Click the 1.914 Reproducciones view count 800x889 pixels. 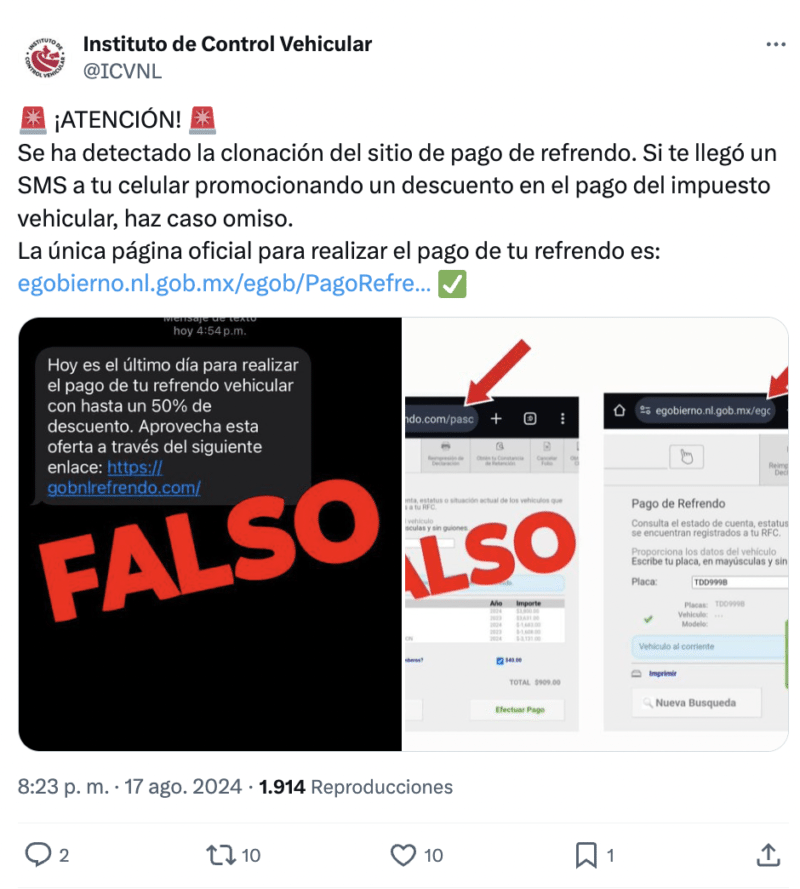[355, 786]
